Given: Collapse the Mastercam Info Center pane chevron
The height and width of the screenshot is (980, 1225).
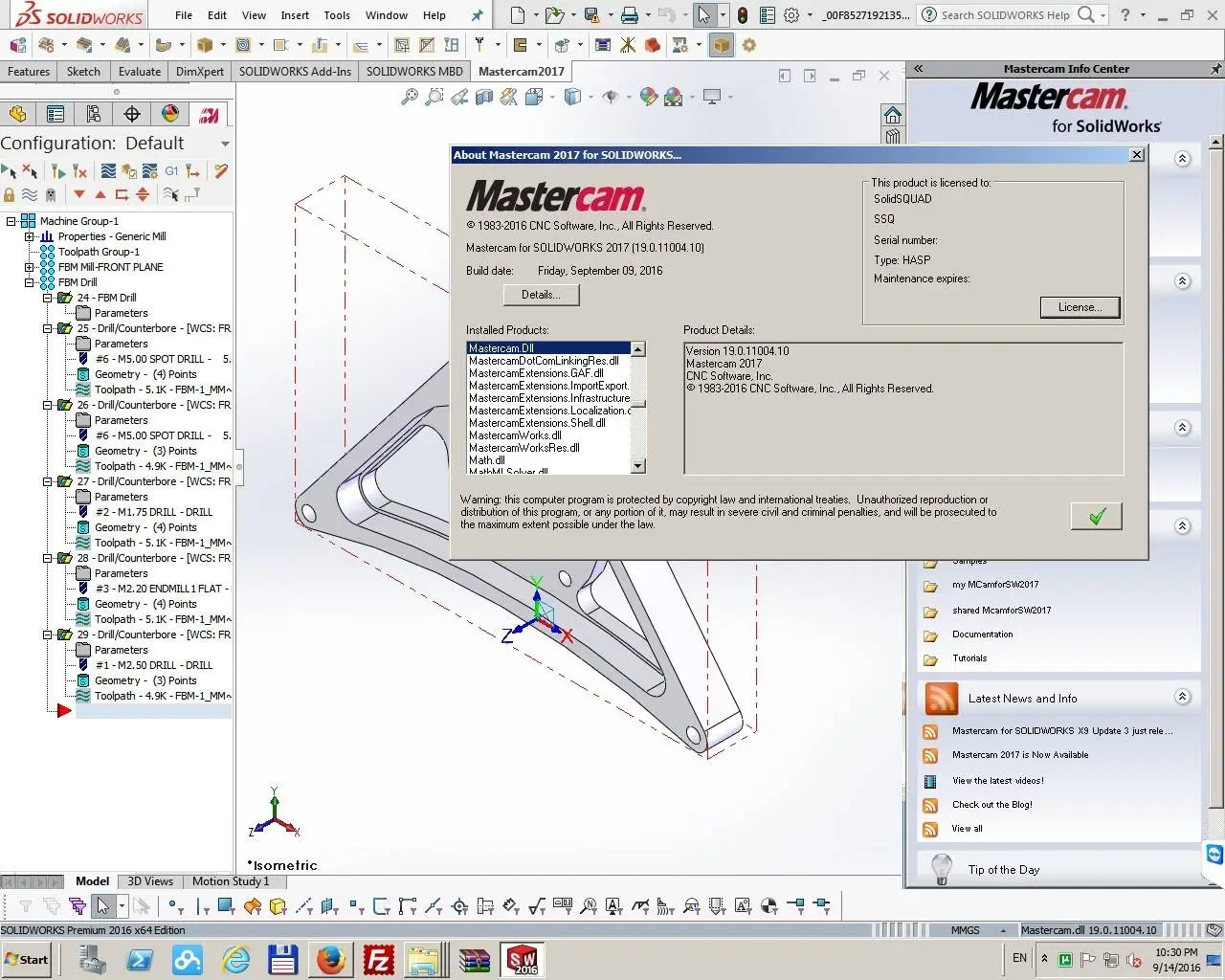Looking at the screenshot, I should tap(918, 69).
